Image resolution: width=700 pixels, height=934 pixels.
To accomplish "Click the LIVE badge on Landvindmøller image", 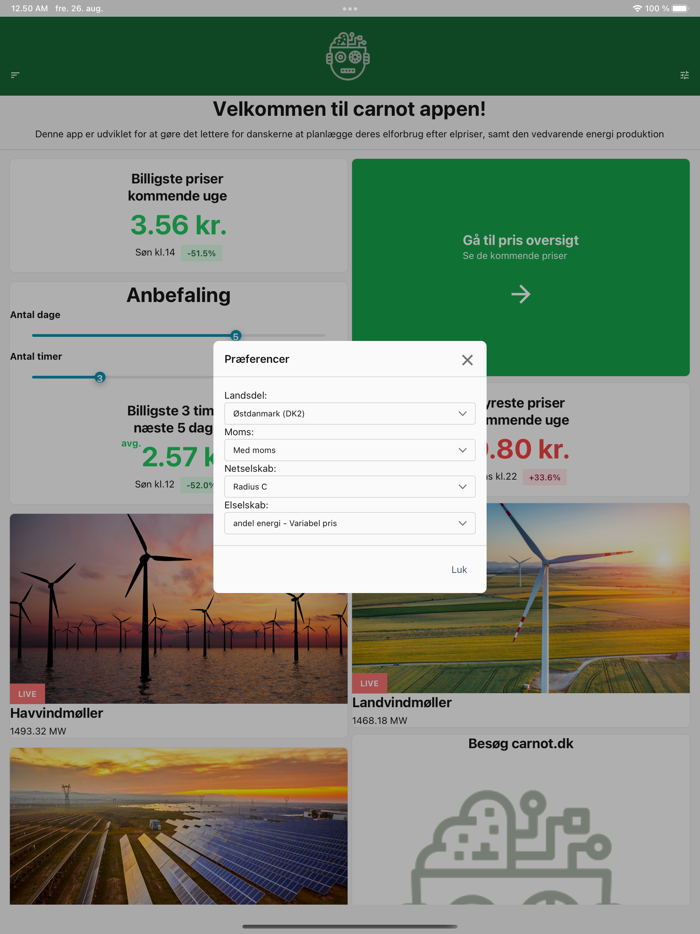I will click(369, 683).
